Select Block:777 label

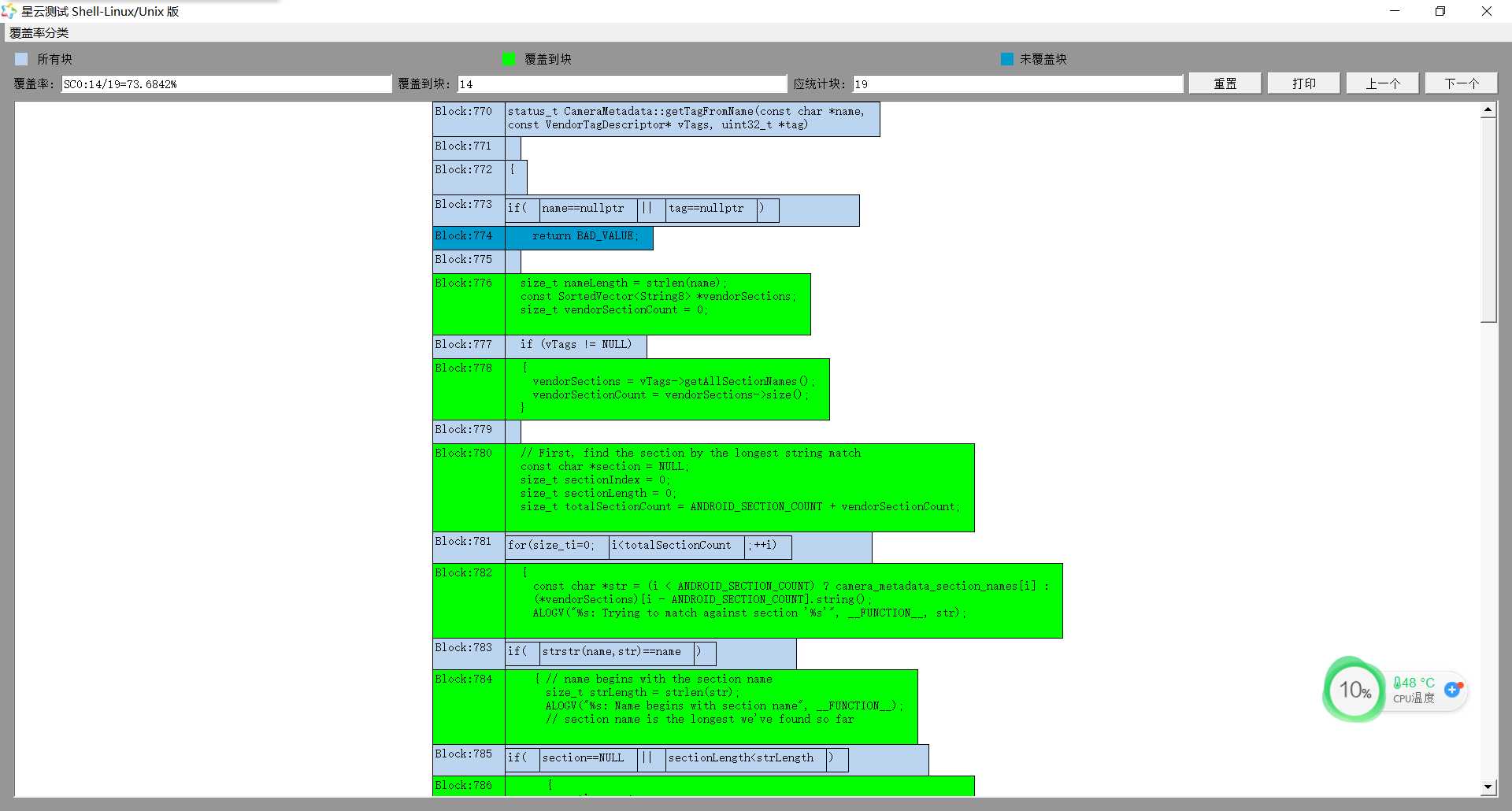point(469,346)
